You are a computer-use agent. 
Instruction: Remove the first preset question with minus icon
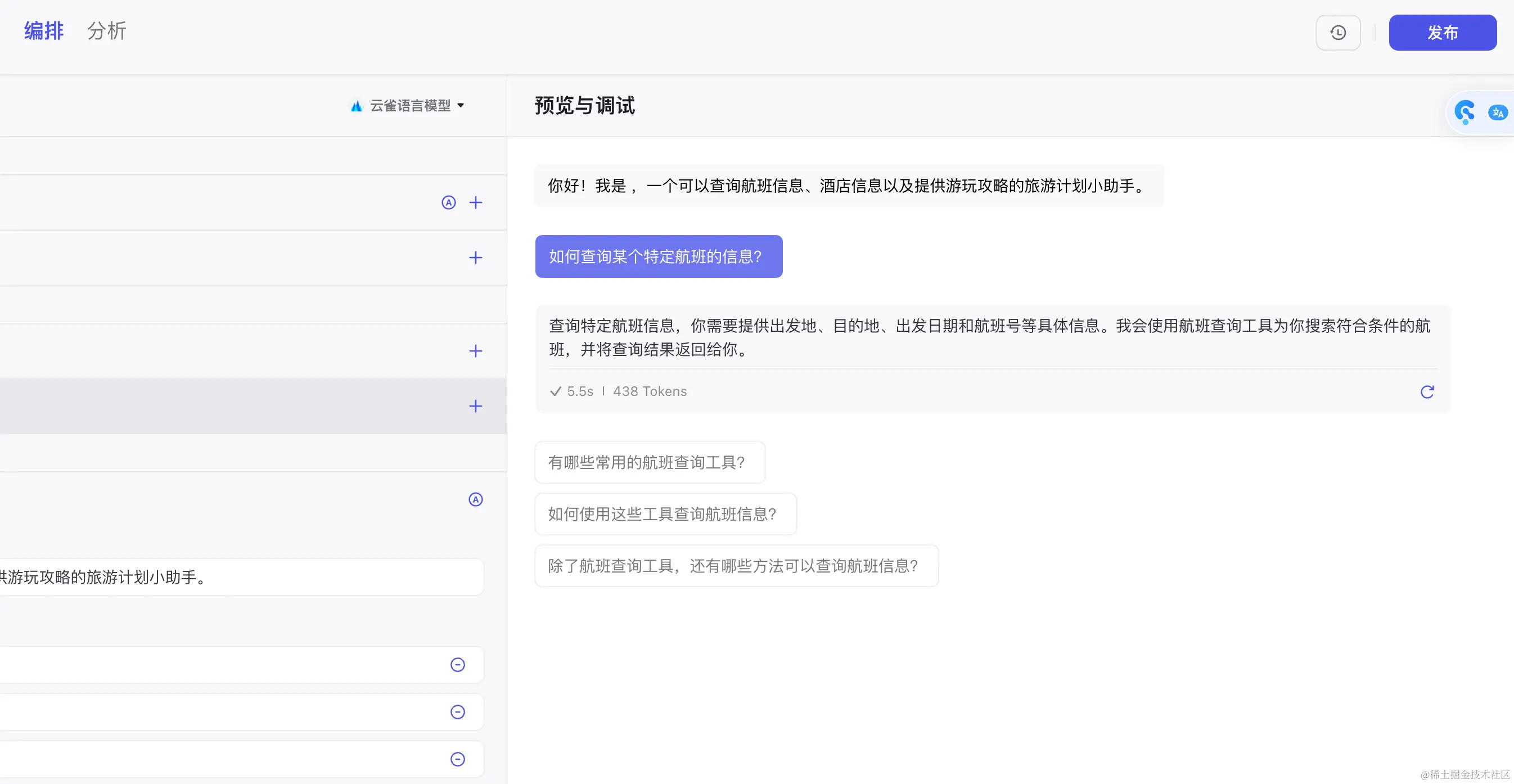(x=457, y=665)
